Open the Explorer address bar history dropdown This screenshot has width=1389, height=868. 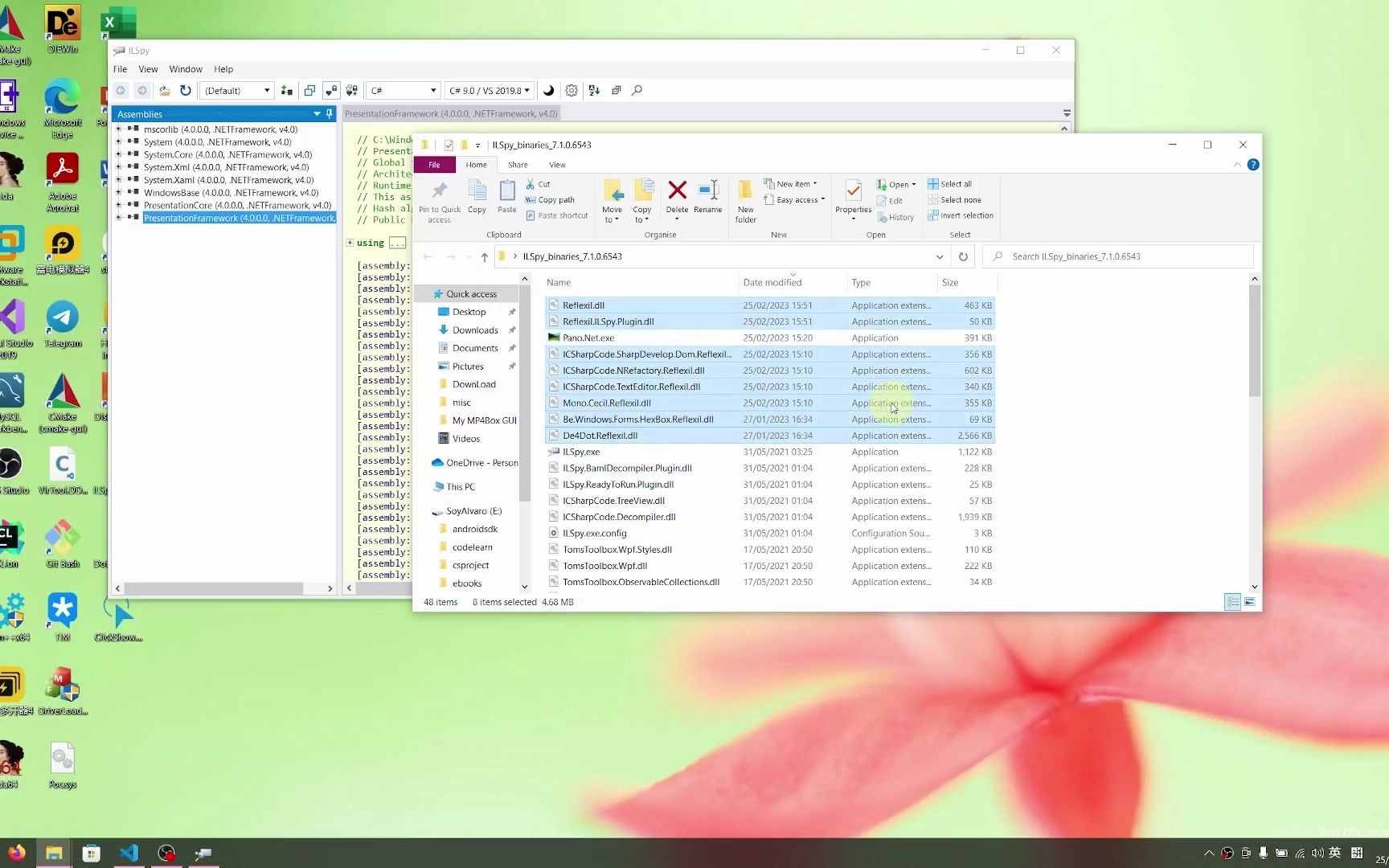[939, 257]
